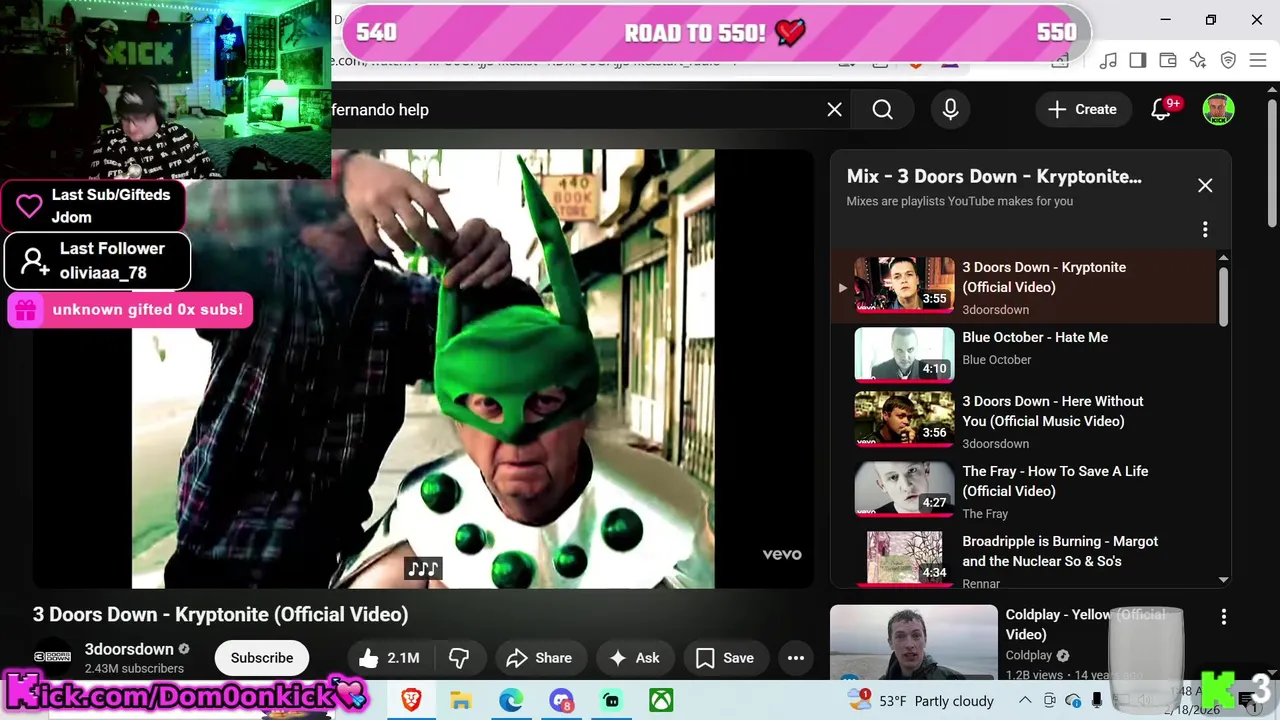Open Brave Leo AI sparkle icon
This screenshot has height=720, width=1280.
1198,61
